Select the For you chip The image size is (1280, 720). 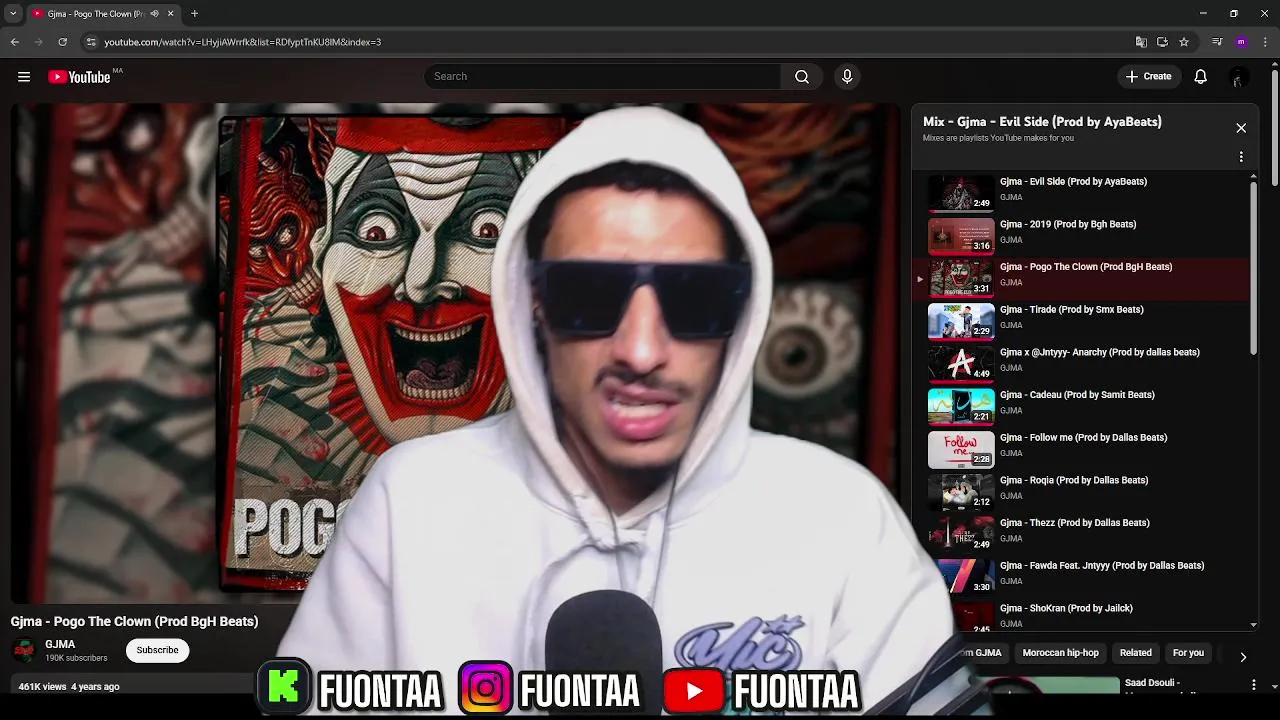[1188, 653]
